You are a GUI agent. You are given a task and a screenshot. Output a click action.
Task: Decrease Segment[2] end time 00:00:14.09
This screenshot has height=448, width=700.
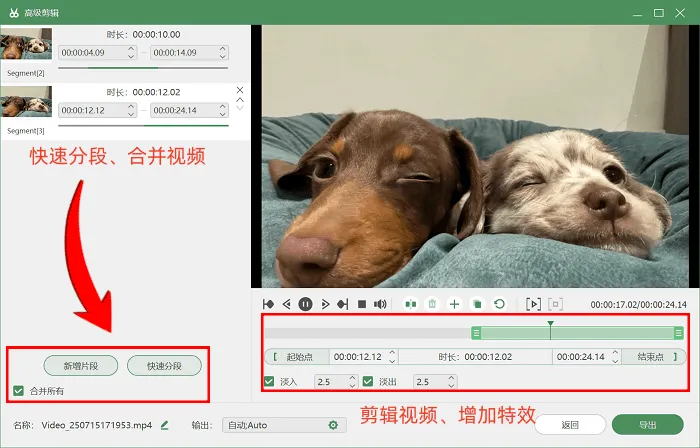pyautogui.click(x=223, y=56)
